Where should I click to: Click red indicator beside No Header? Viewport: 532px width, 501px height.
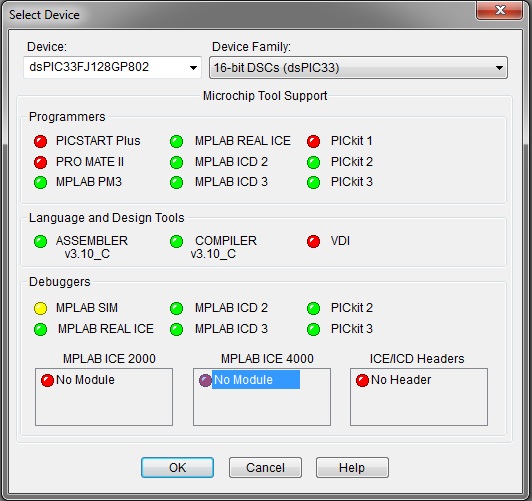pyautogui.click(x=362, y=380)
